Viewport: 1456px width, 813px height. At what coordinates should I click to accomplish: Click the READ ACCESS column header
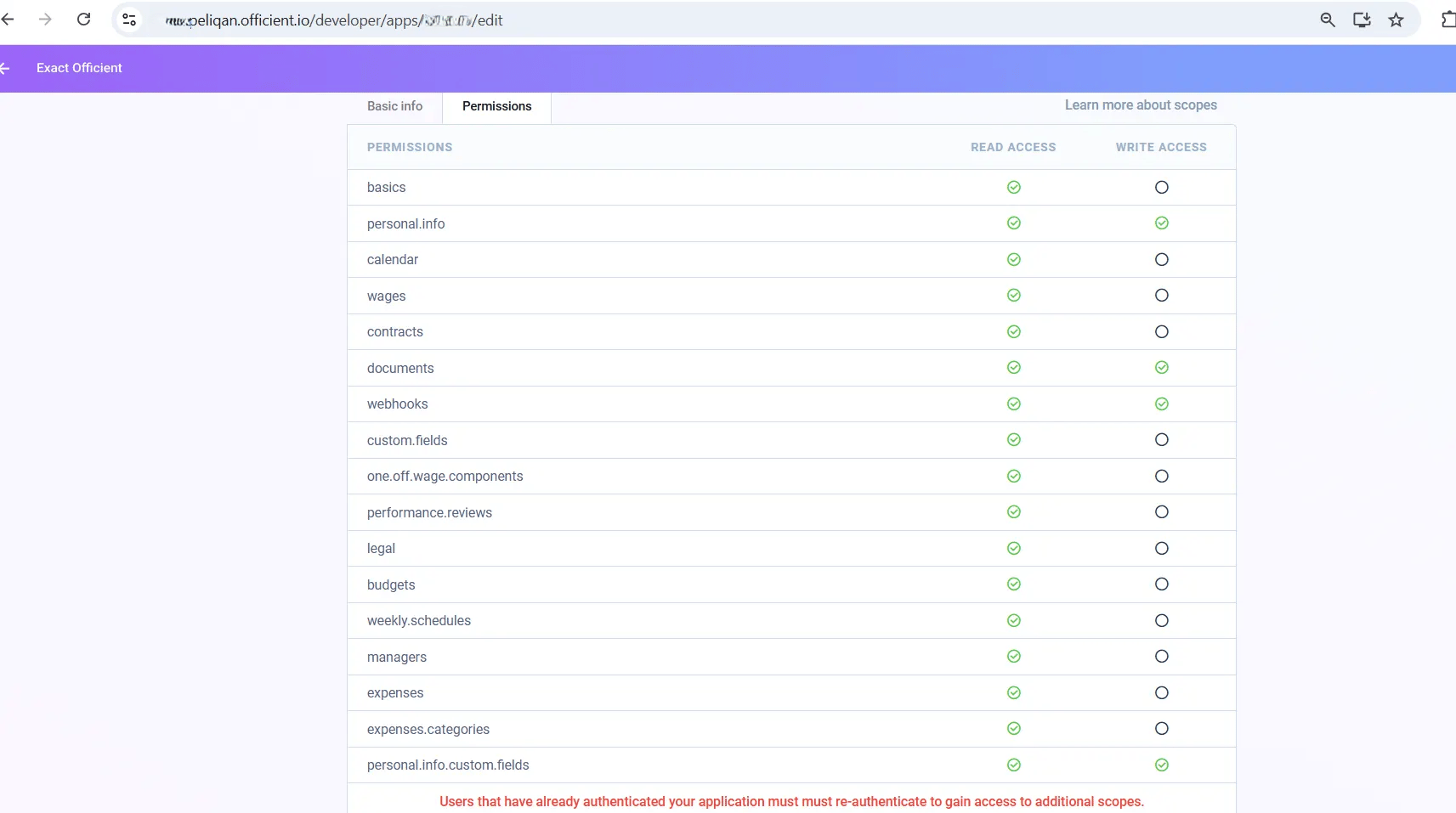pos(1013,147)
